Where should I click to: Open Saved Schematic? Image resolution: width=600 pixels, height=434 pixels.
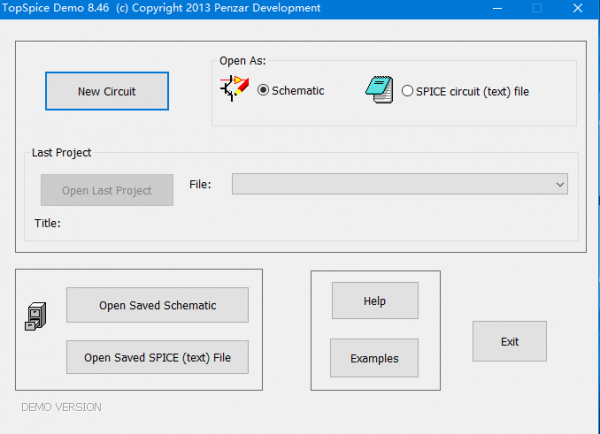click(157, 305)
